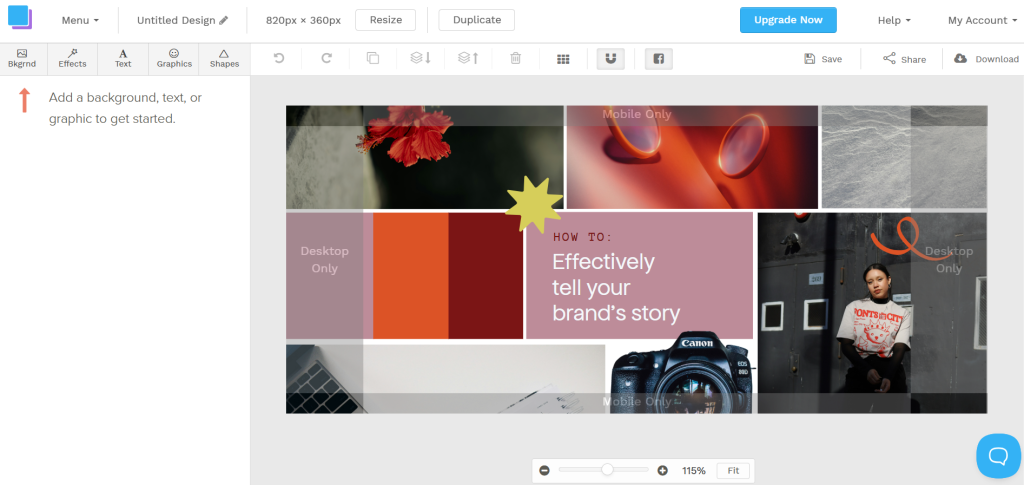Send layer backward icon

pyautogui.click(x=420, y=59)
